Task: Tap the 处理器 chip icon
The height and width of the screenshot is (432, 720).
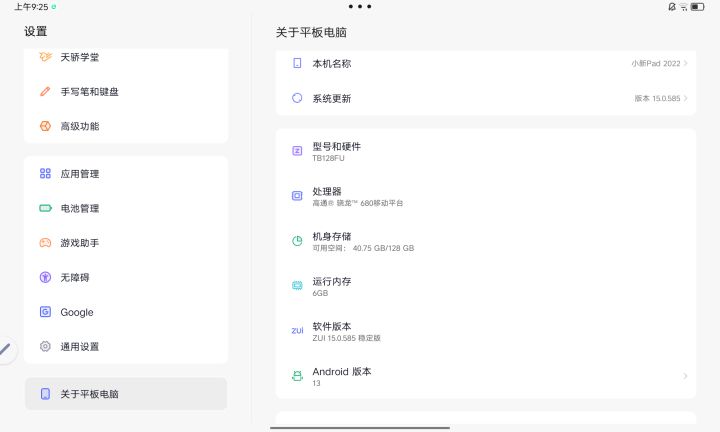Action: point(297,196)
